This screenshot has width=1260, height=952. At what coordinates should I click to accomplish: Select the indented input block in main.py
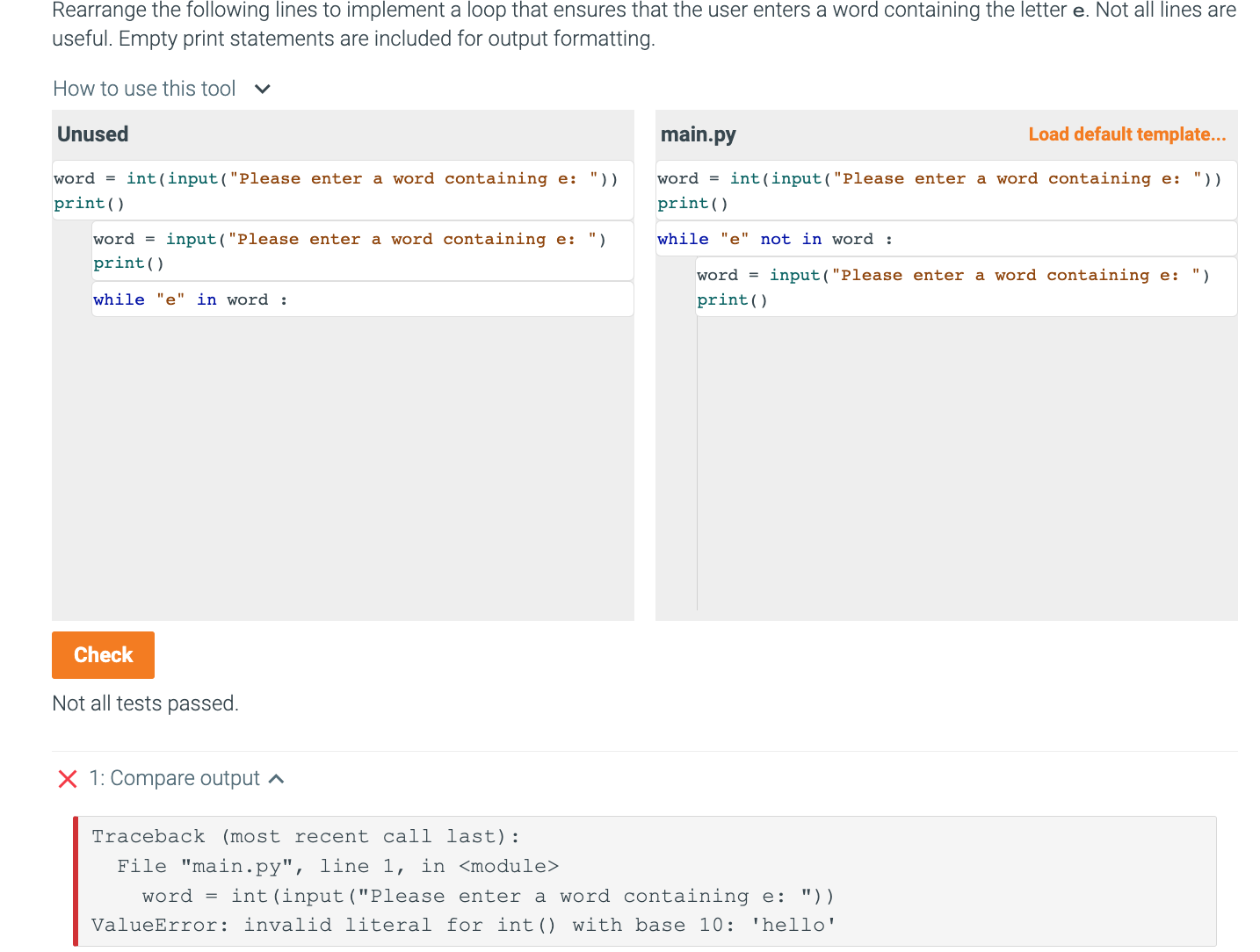(x=967, y=287)
